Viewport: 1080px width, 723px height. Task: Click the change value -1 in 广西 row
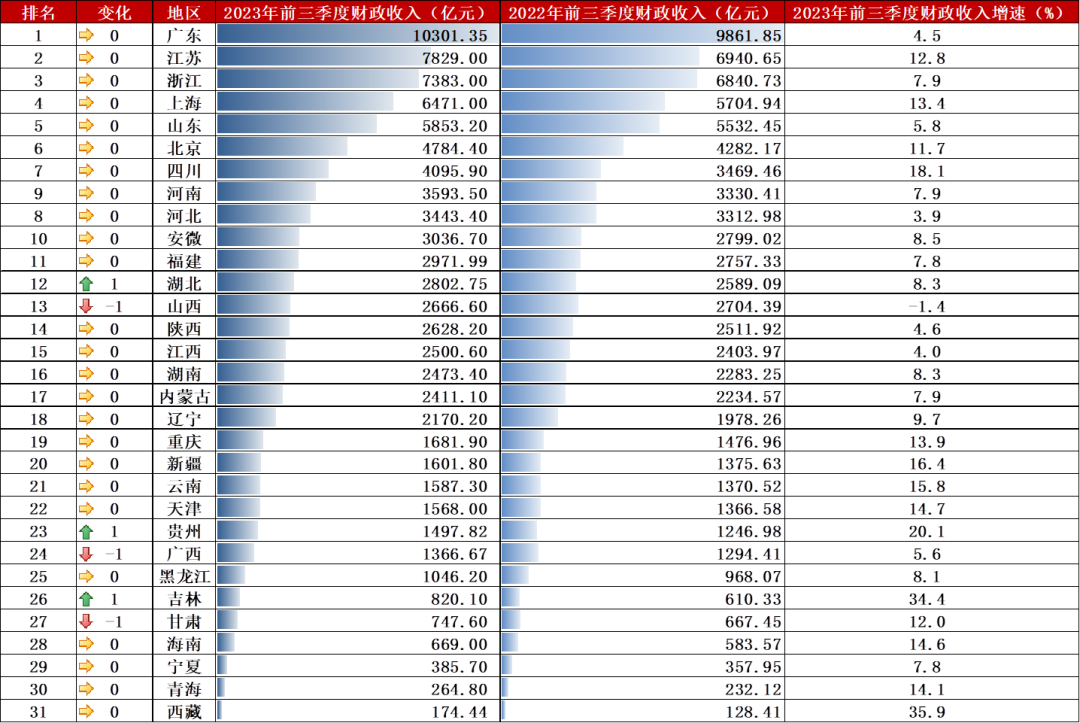tap(114, 554)
